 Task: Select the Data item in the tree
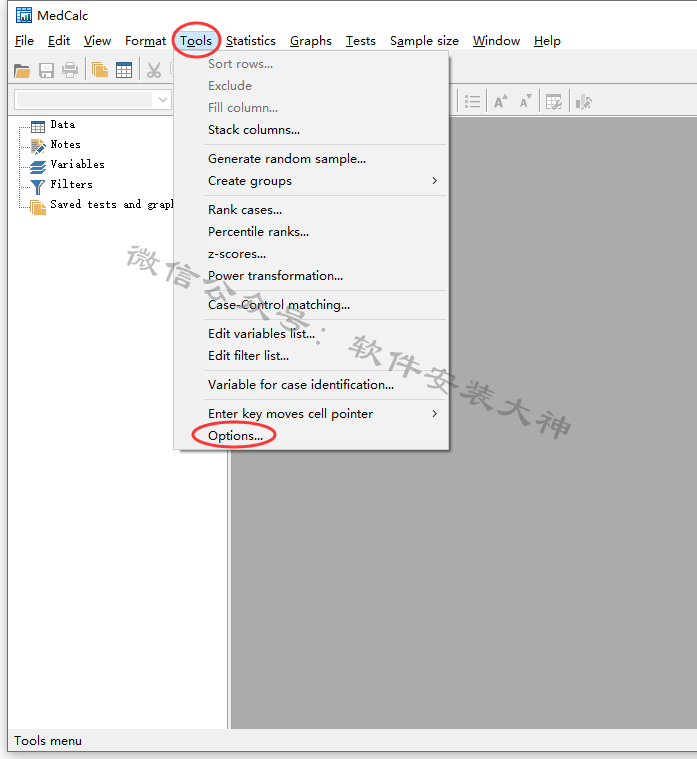pyautogui.click(x=63, y=125)
